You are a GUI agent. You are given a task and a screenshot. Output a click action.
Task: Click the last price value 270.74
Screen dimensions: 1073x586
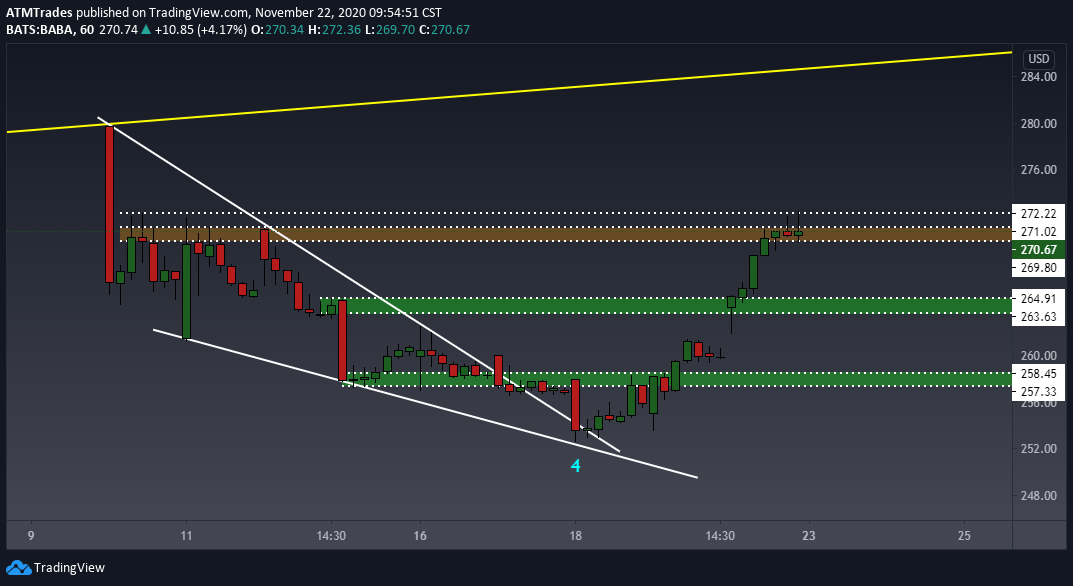tap(118, 30)
